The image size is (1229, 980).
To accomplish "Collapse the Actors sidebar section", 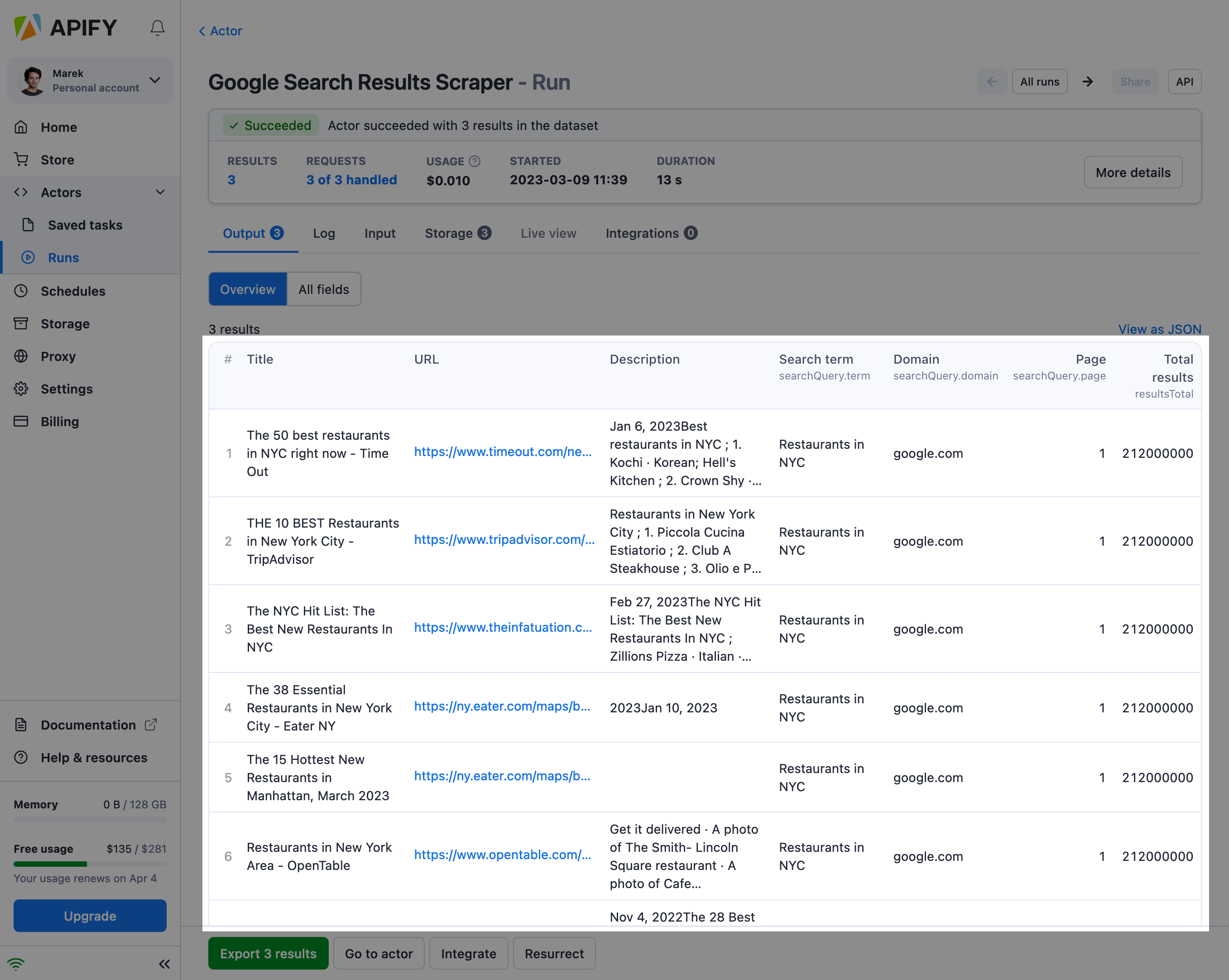I will pos(160,192).
